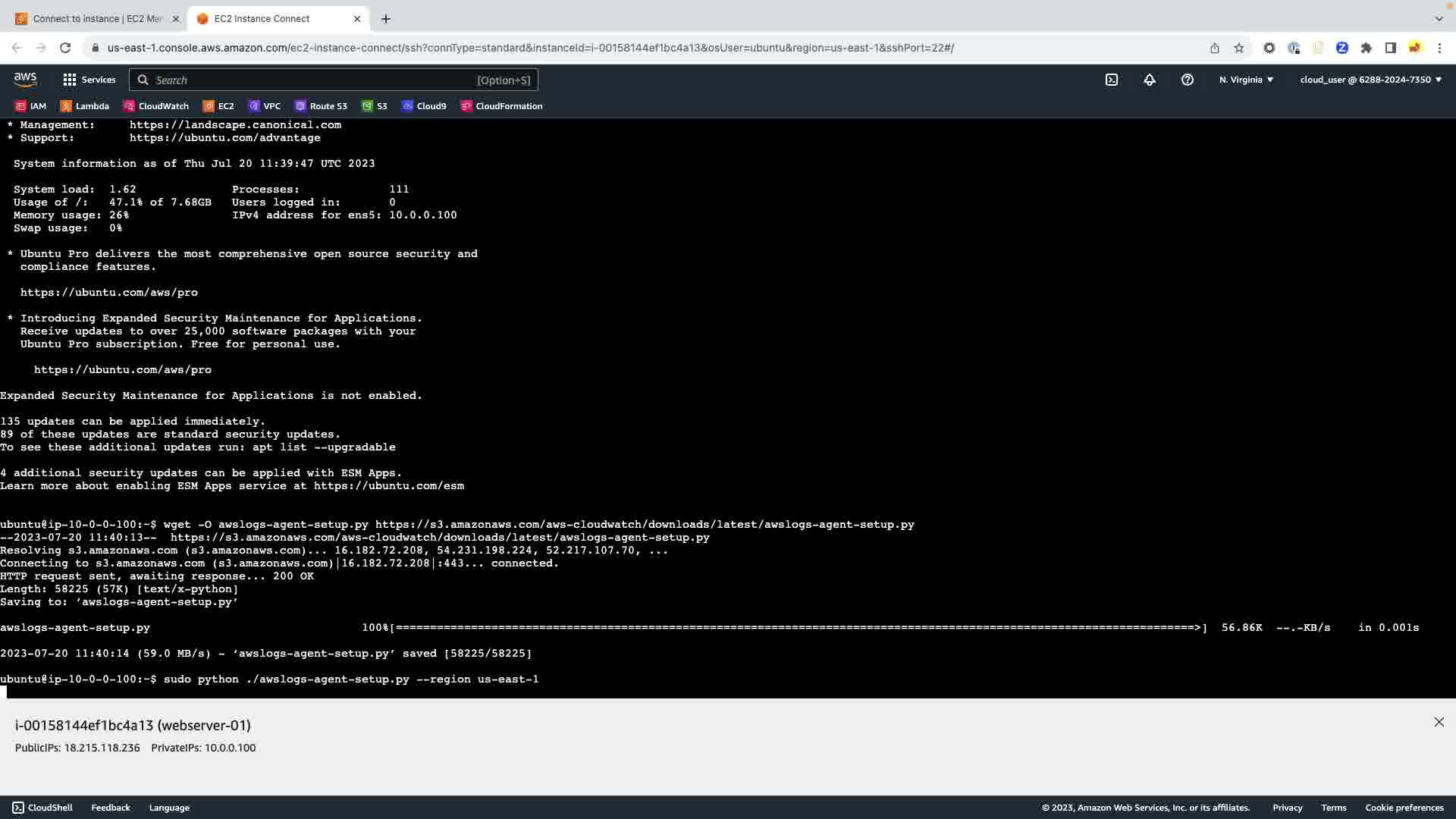Open the Services grid menu
Image resolution: width=1456 pixels, height=819 pixels.
pos(89,80)
